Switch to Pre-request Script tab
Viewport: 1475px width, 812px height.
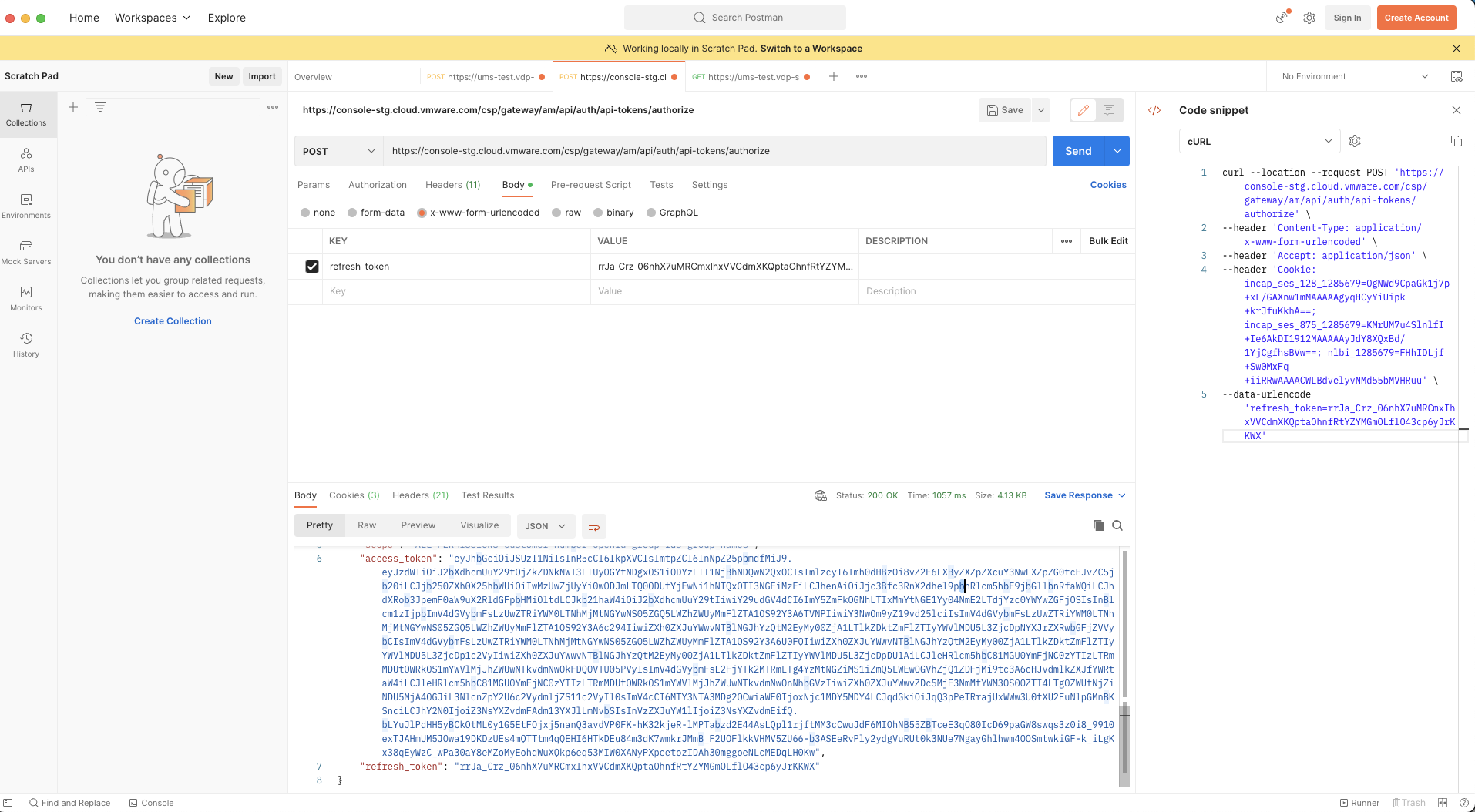(x=591, y=185)
